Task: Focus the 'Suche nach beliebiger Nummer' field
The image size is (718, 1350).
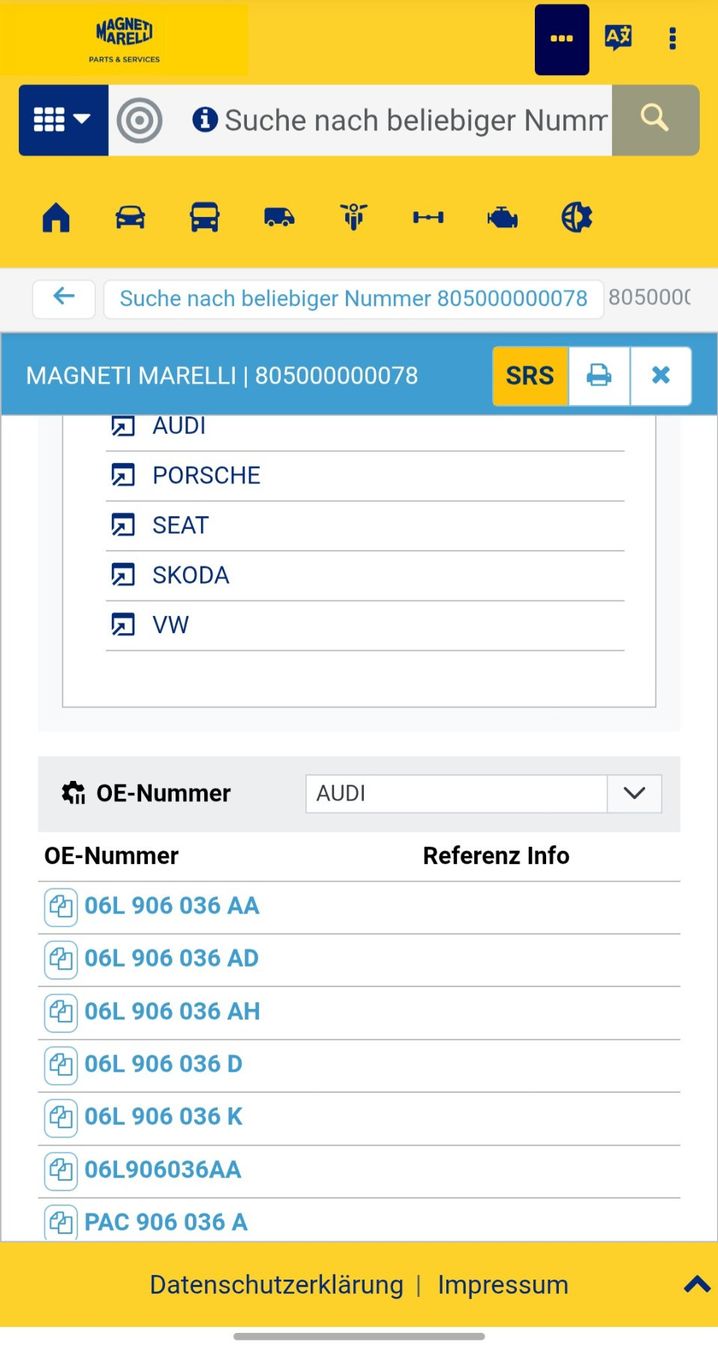Action: click(416, 121)
